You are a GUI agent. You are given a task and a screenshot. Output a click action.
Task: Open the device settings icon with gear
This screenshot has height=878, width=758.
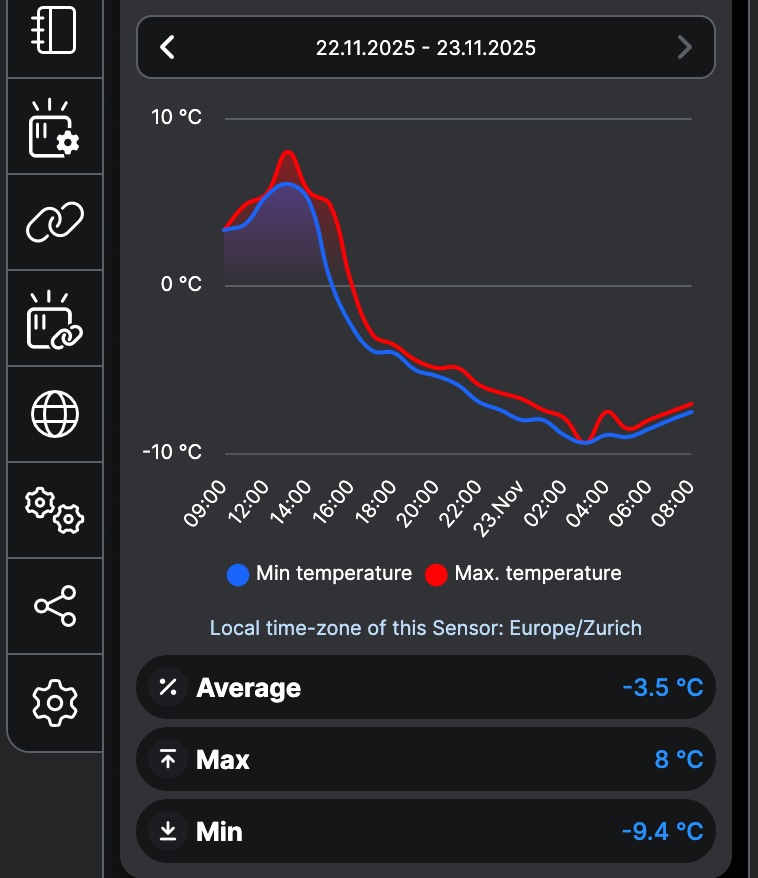(x=55, y=127)
